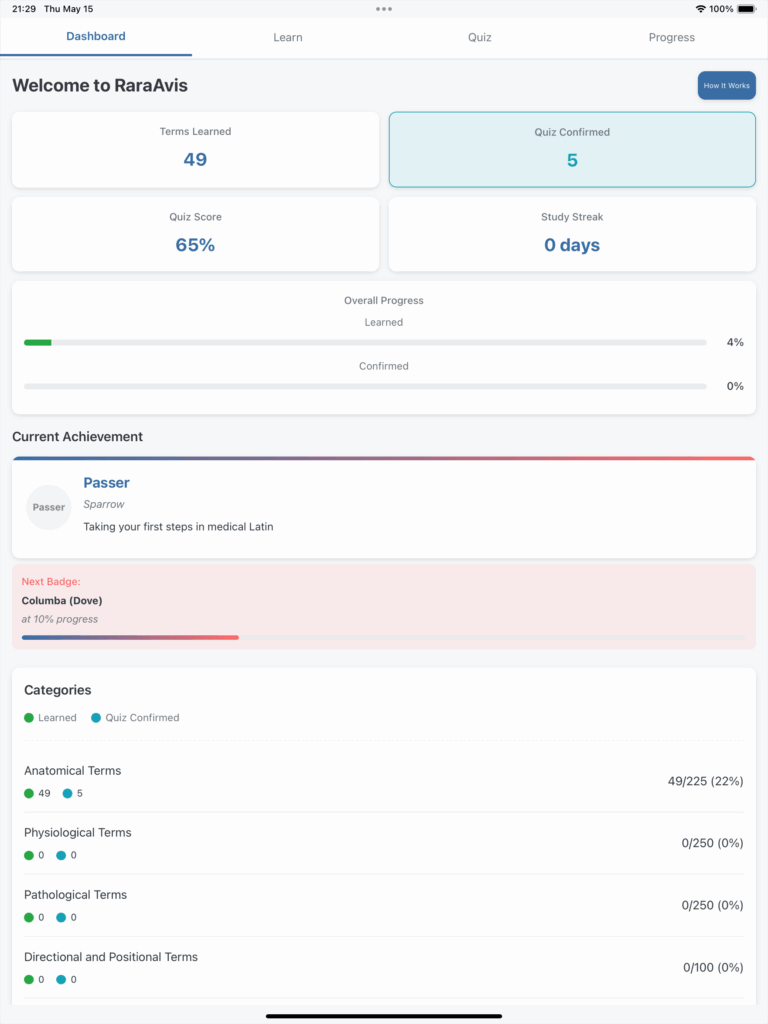This screenshot has width=768, height=1024.
Task: Tap the round Passer badge icon
Action: (x=48, y=507)
